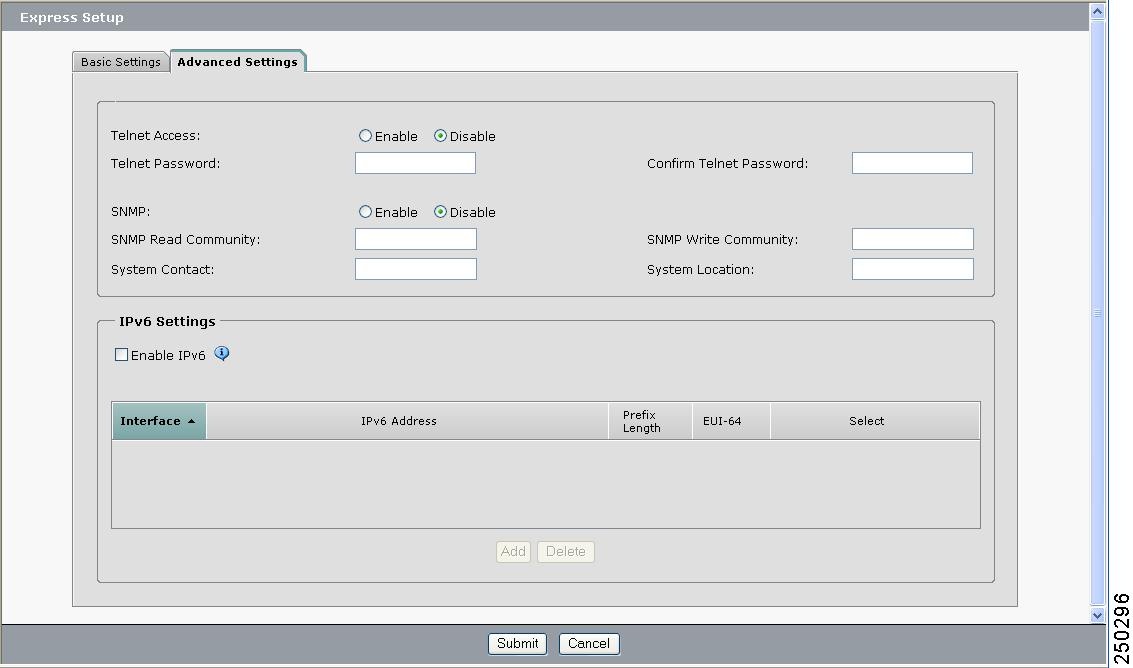Click the Prefix Length column header
This screenshot has height=668, width=1133.
[x=650, y=421]
